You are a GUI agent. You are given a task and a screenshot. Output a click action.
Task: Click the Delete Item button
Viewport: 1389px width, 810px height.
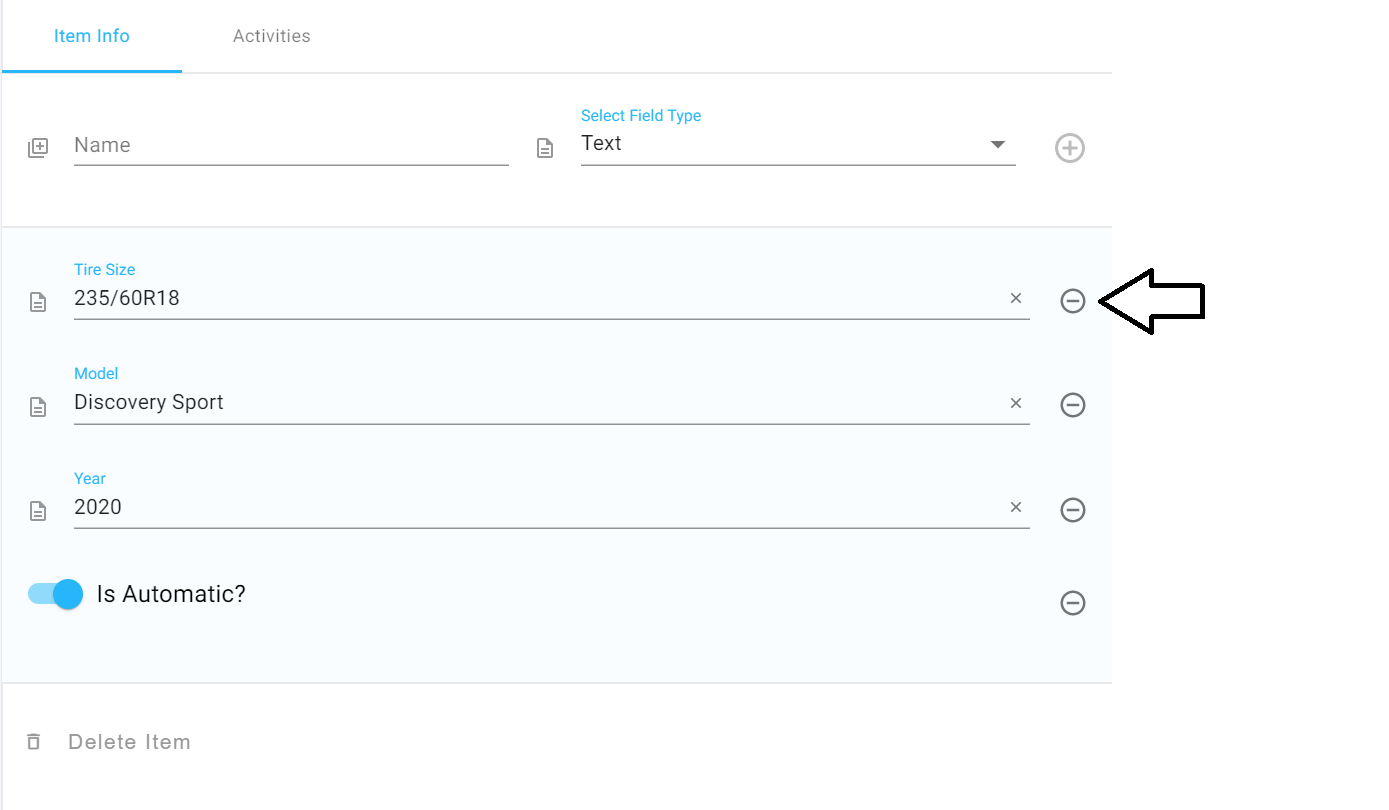pos(129,742)
